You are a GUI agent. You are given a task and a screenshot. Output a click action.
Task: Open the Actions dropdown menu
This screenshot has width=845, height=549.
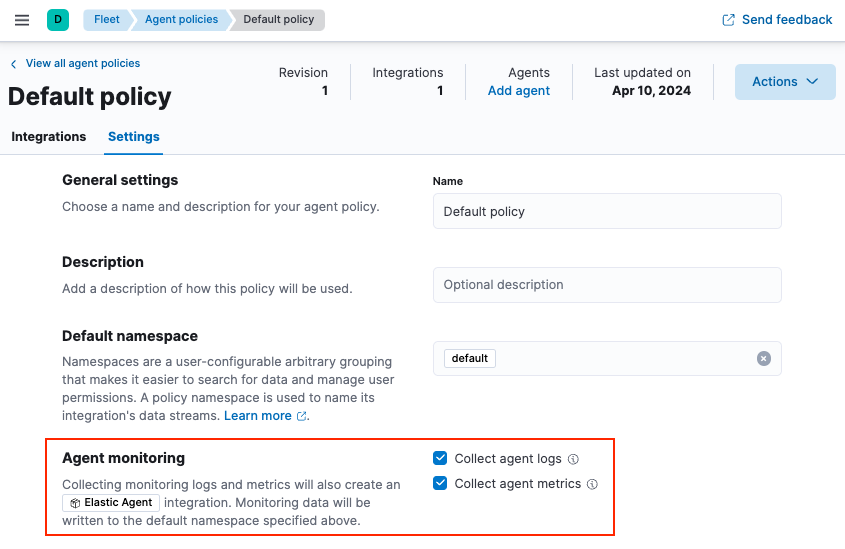[785, 82]
